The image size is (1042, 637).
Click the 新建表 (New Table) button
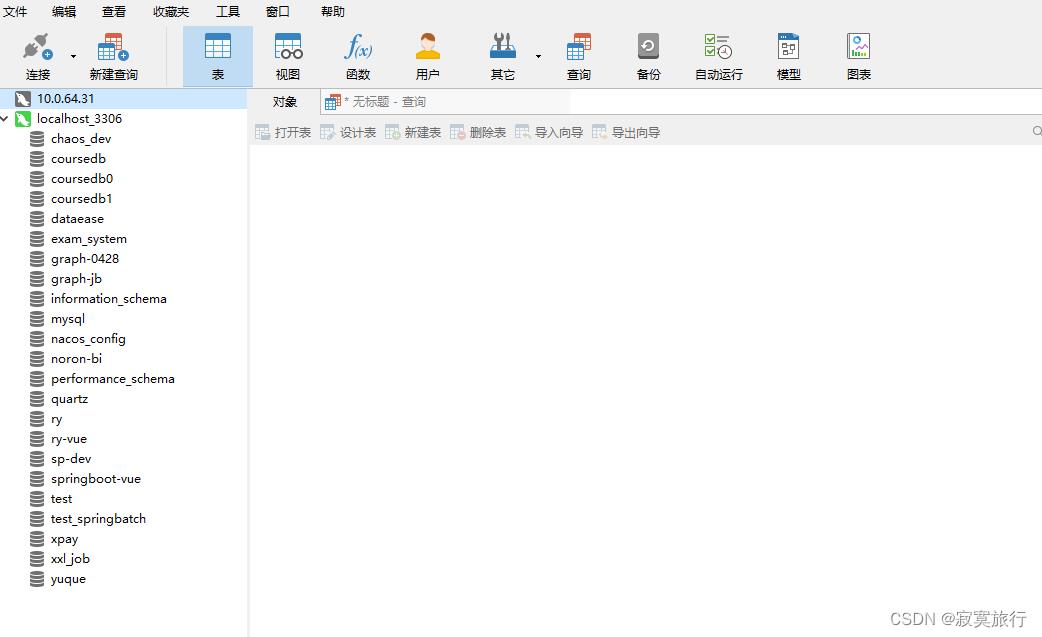tap(413, 132)
